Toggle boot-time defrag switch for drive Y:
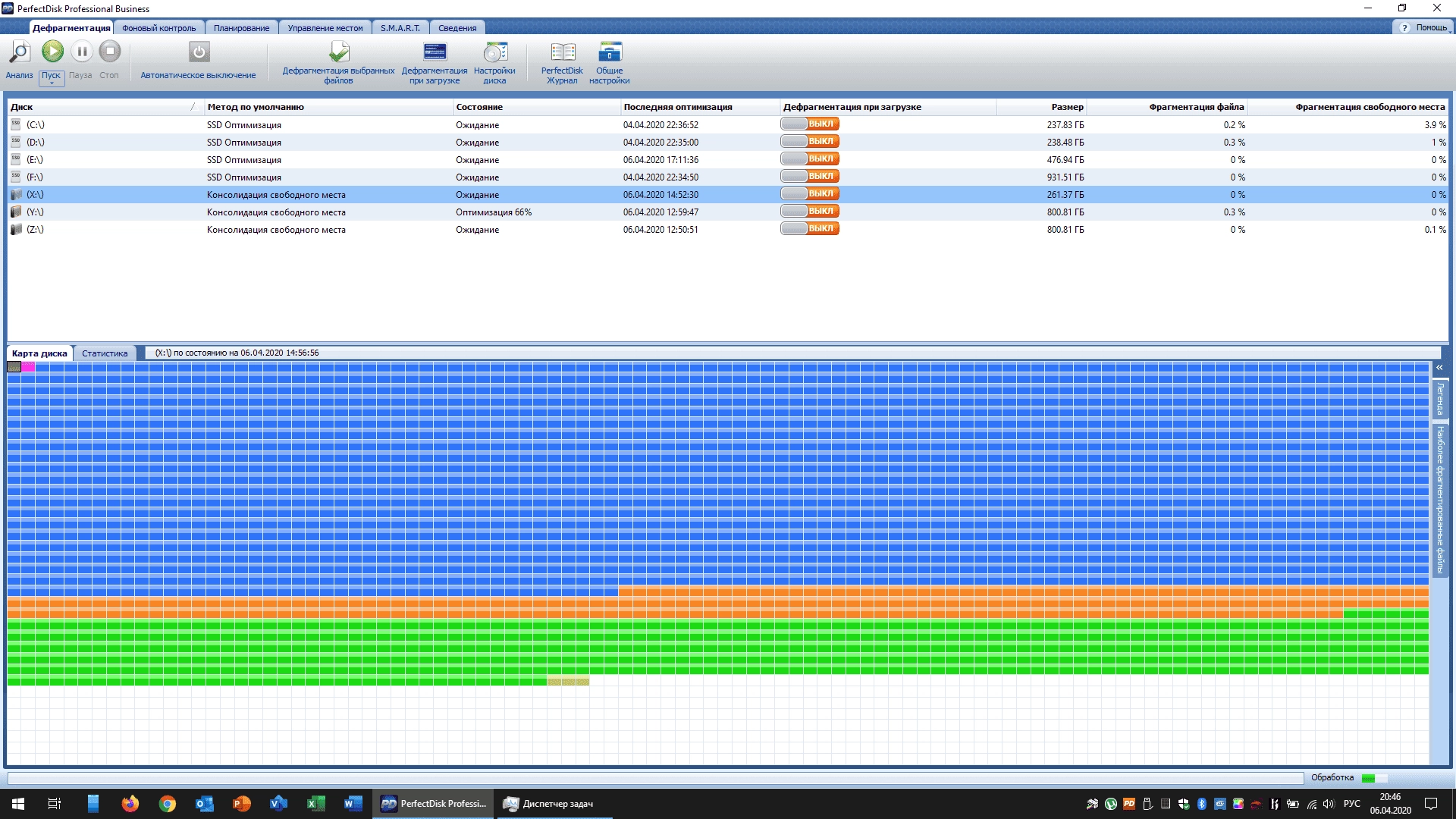The image size is (1456, 819). coord(810,211)
